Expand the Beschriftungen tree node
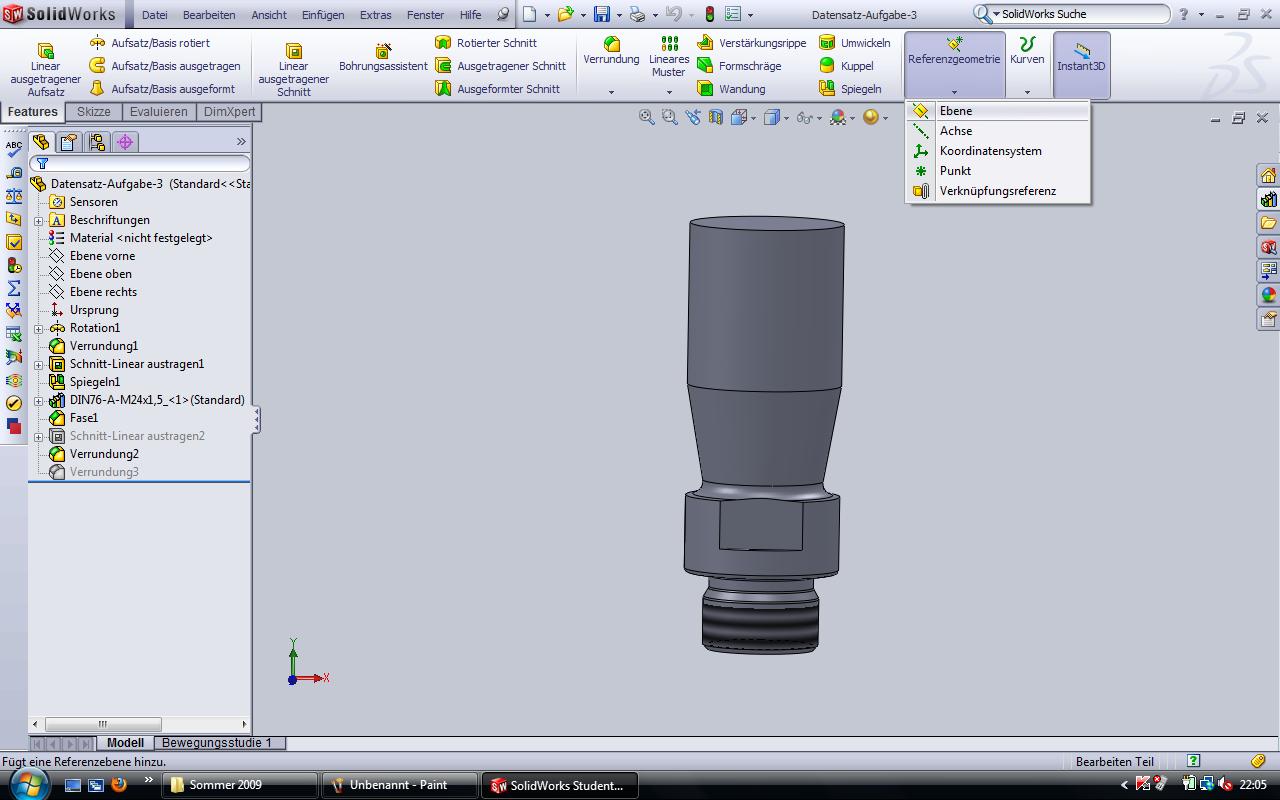1280x800 pixels. 39,221
